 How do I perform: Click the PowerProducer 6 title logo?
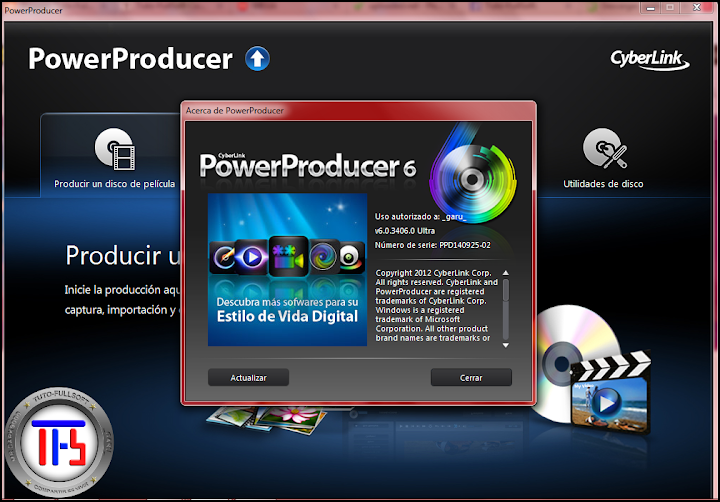308,165
